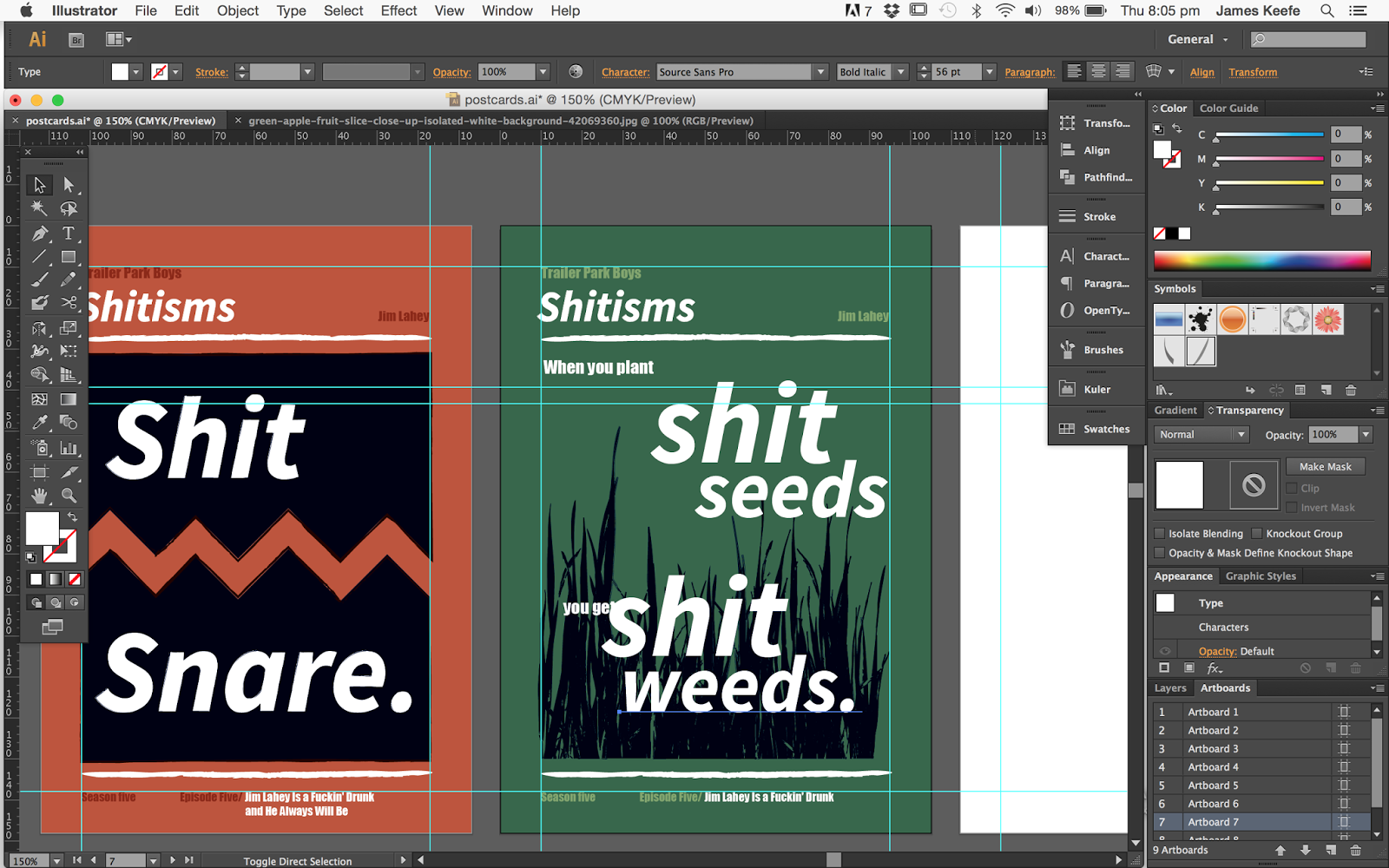This screenshot has height=868, width=1389.
Task: Switch to the Color Guide tab
Action: coord(1228,108)
